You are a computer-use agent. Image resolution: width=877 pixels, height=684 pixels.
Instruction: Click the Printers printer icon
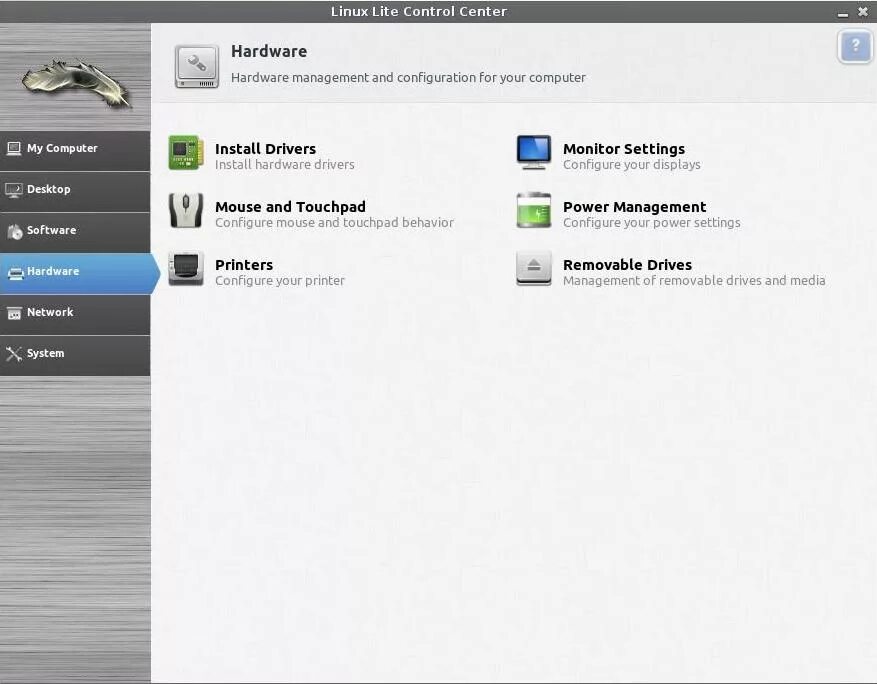[186, 268]
